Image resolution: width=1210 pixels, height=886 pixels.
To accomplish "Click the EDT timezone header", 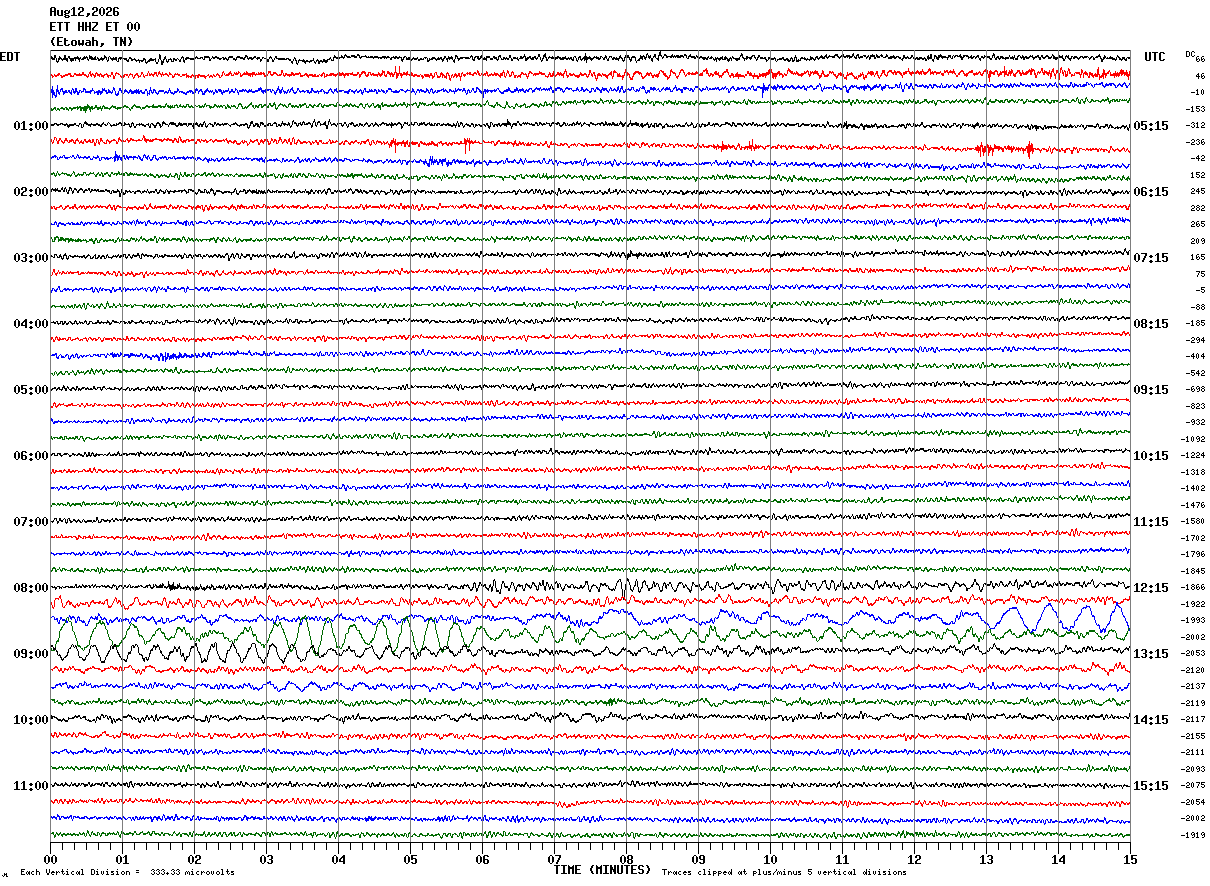I will 10,57.
